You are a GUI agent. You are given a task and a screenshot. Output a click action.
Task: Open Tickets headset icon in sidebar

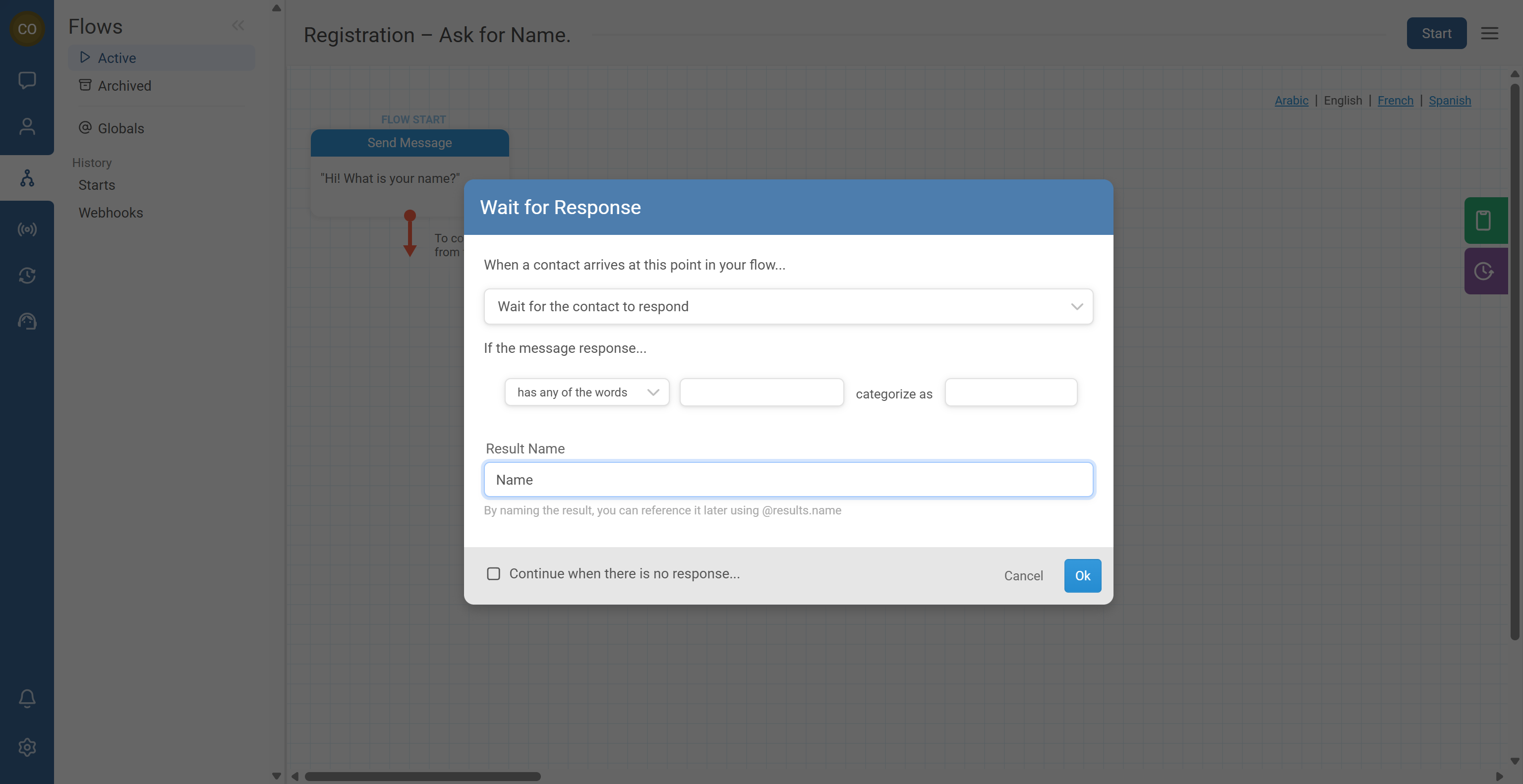[27, 322]
